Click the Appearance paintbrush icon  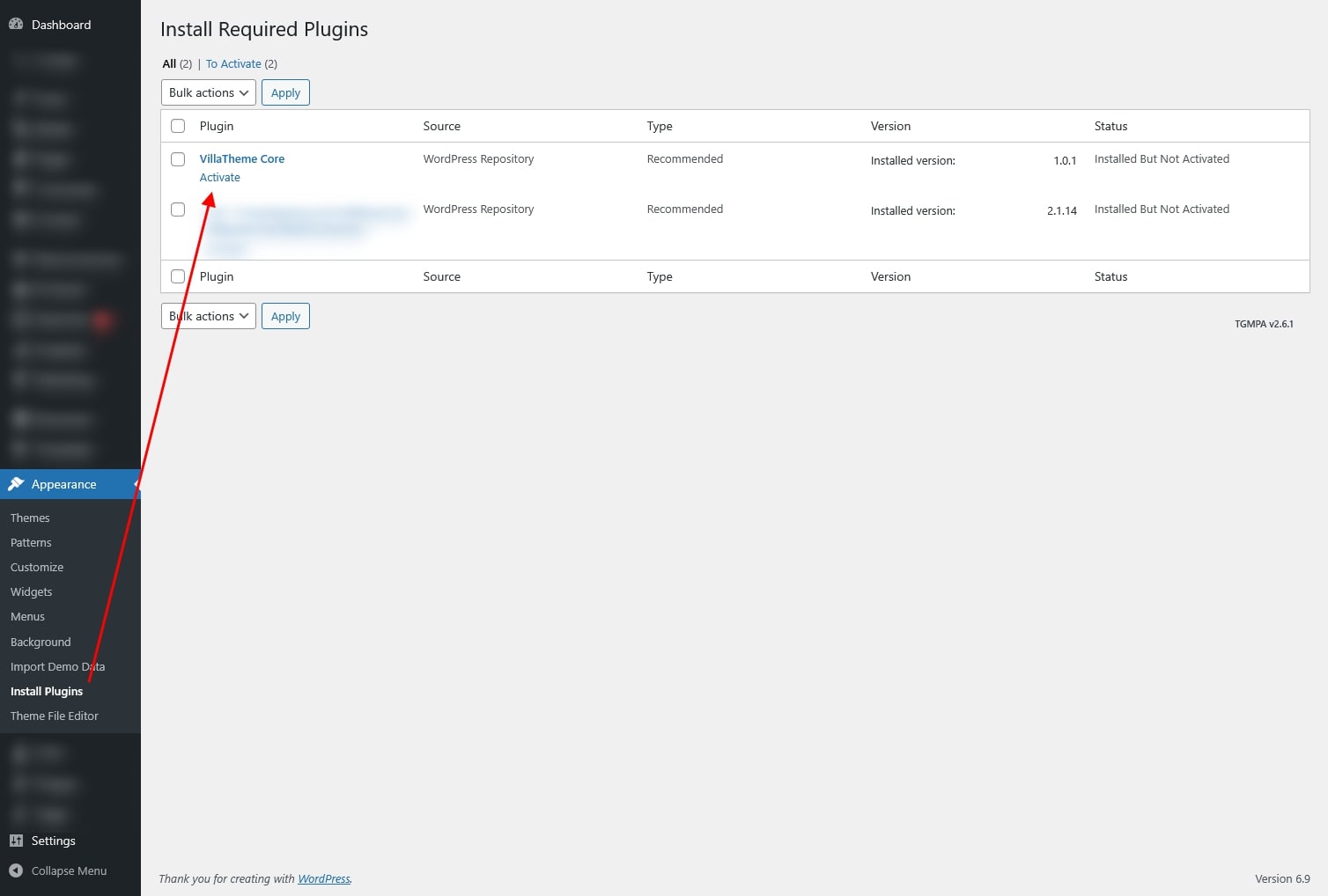pyautogui.click(x=16, y=484)
